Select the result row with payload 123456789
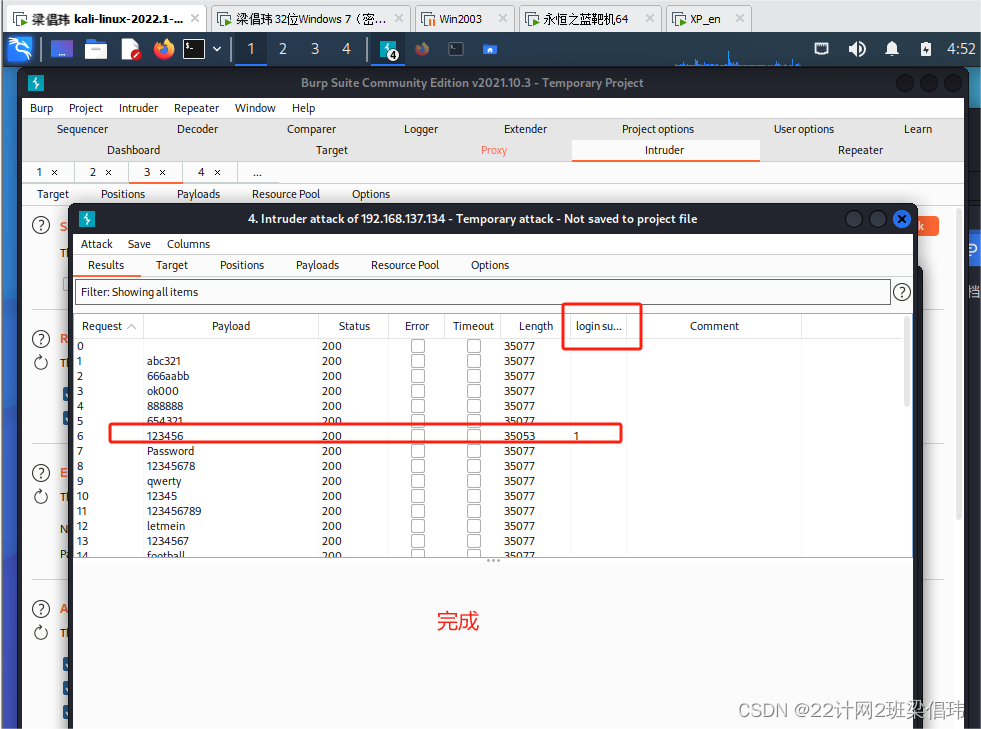The height and width of the screenshot is (729, 981). coord(488,511)
